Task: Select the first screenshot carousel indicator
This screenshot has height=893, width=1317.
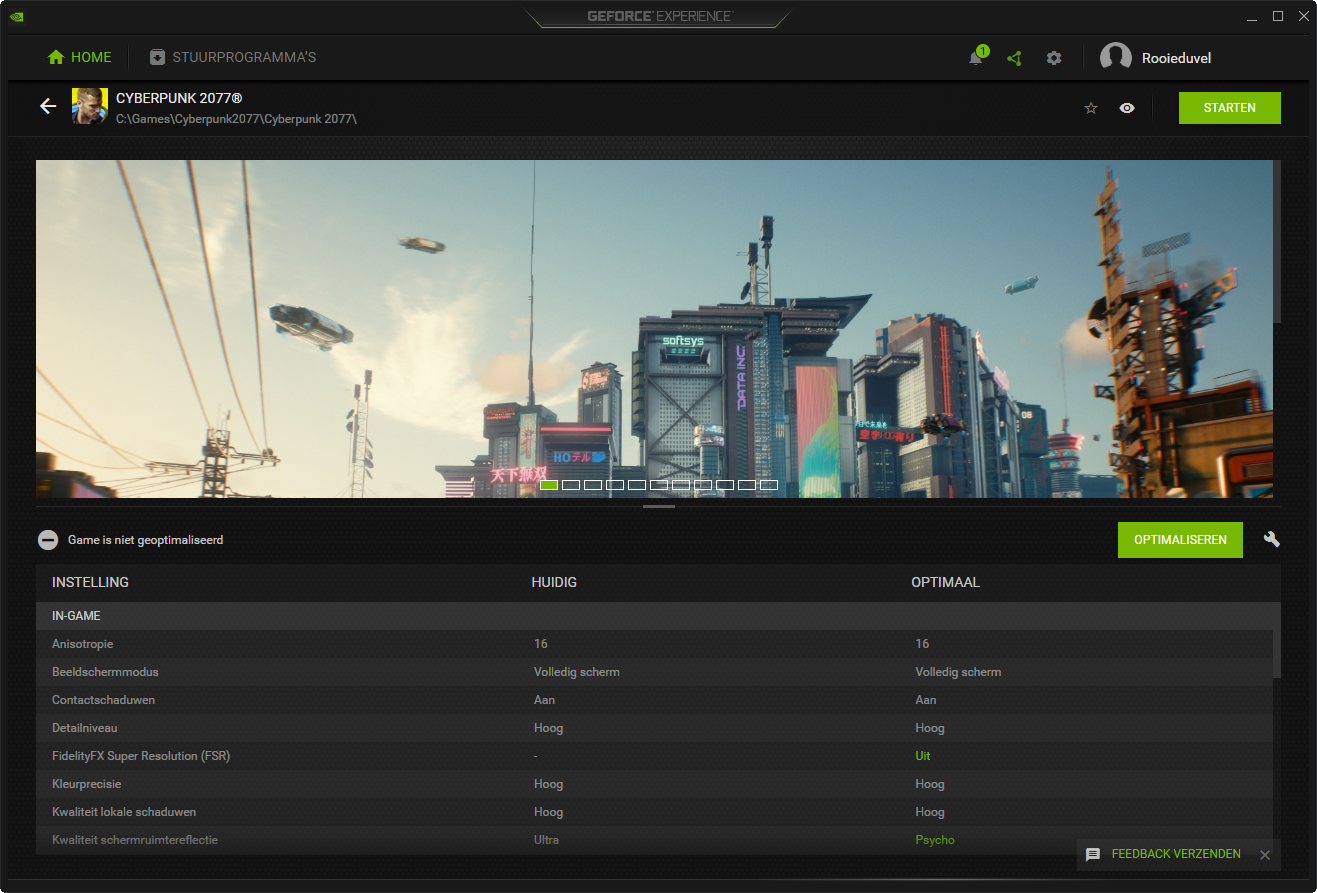Action: pos(549,485)
